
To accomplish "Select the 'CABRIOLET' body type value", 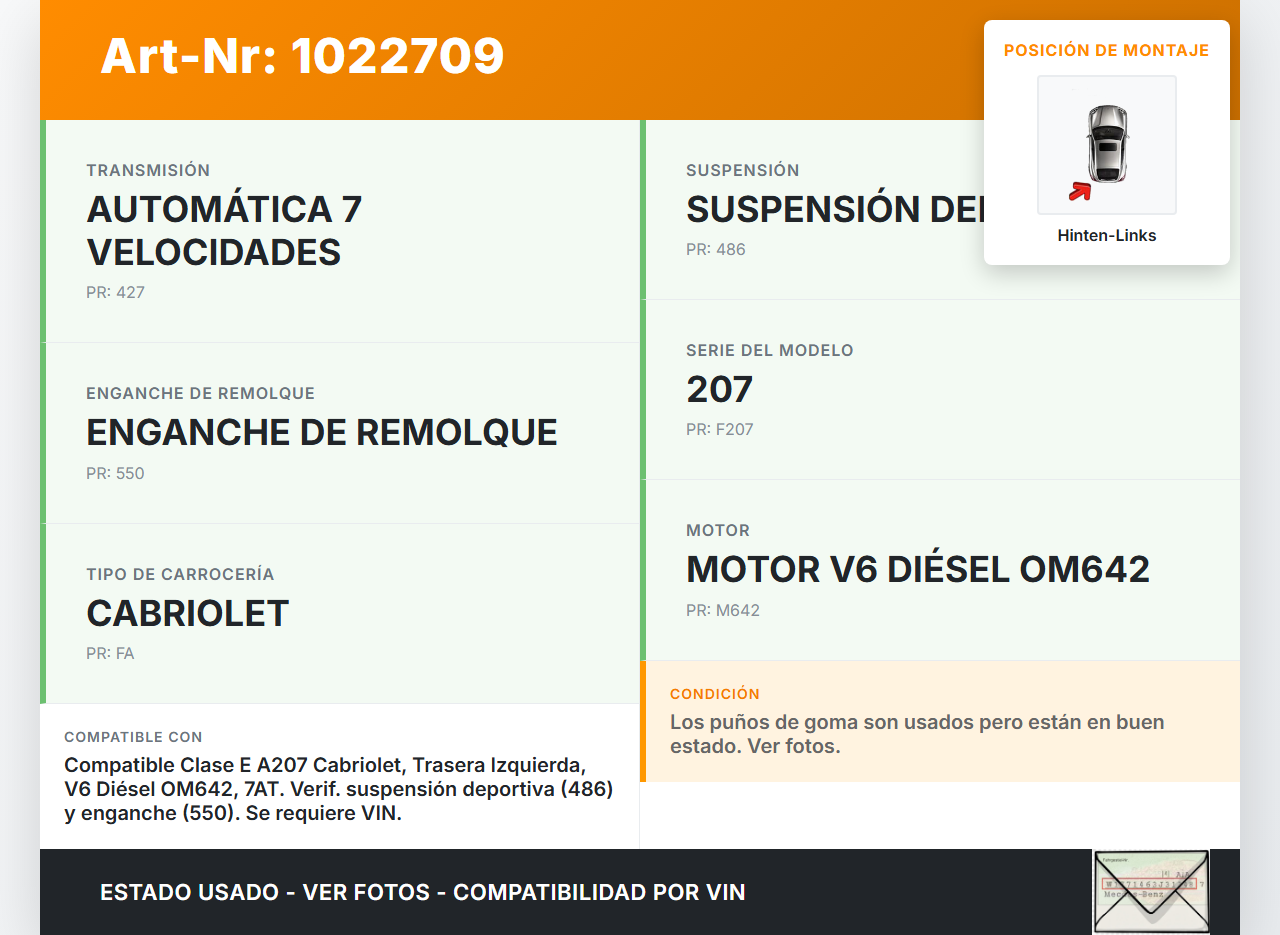I will 188,613.
